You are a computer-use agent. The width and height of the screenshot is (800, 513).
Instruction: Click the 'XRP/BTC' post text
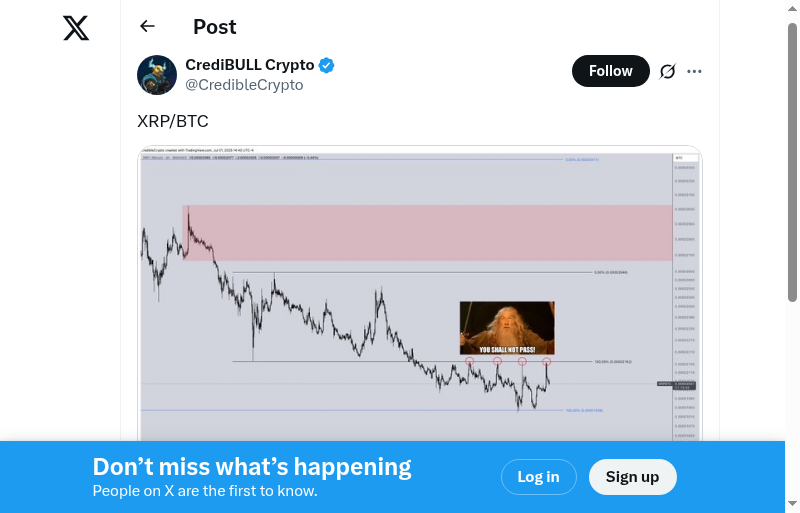point(173,121)
